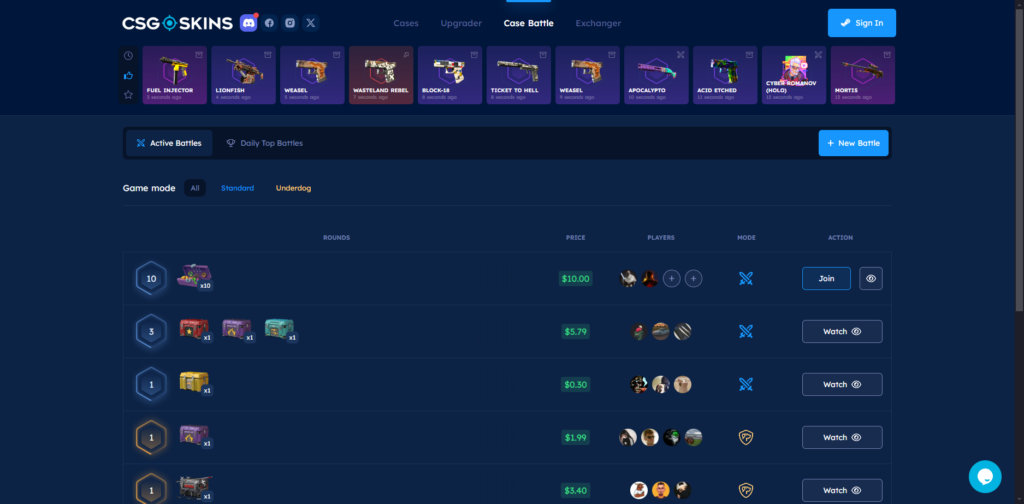Click the crossed swords mode icon for $10.00 battle
The width and height of the screenshot is (1024, 504).
pos(746,279)
